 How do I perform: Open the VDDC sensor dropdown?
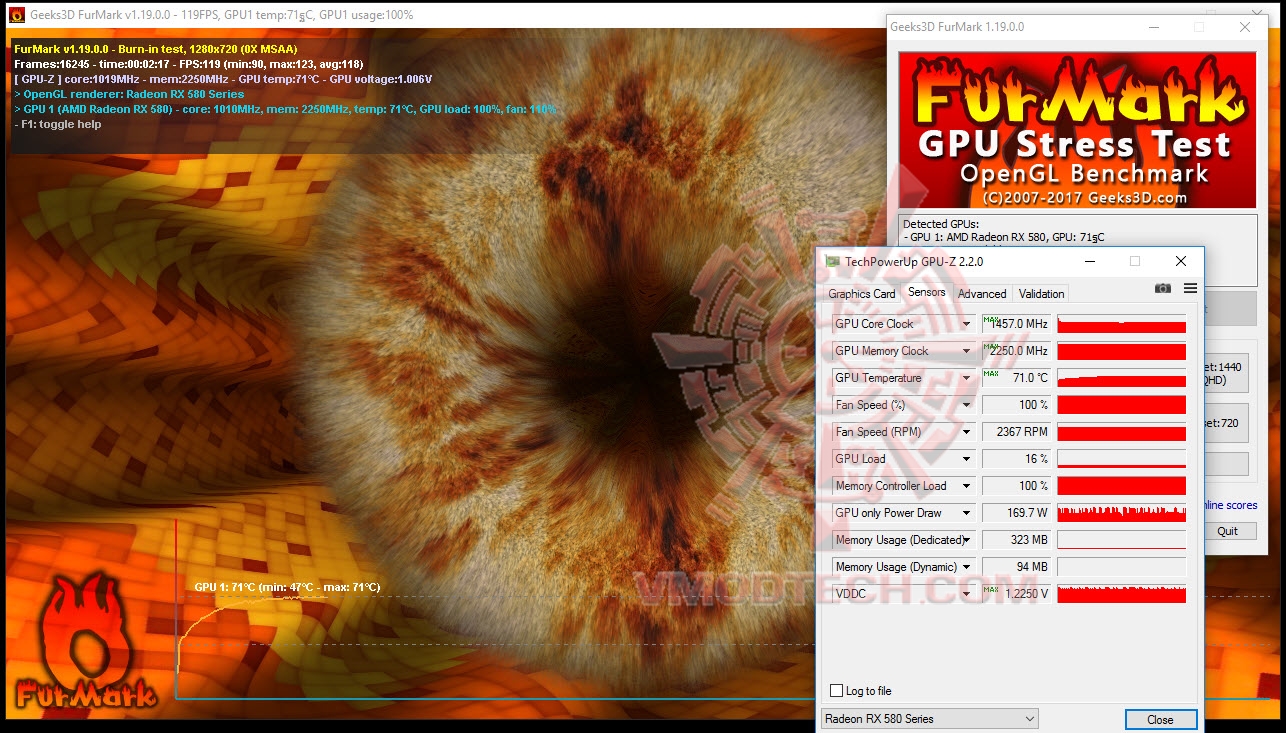pyautogui.click(x=964, y=593)
